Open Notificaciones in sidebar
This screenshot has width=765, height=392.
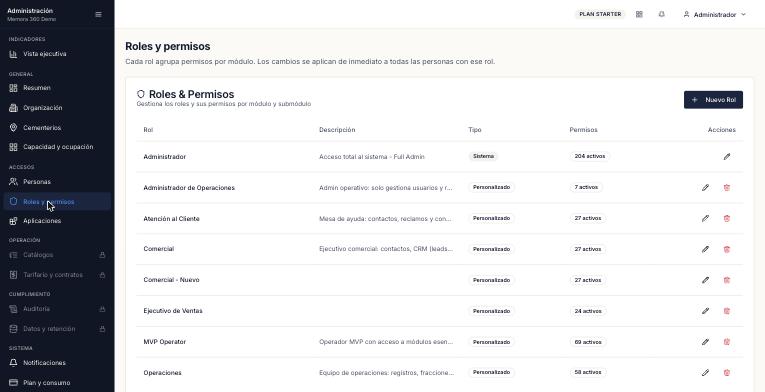tap(57, 363)
